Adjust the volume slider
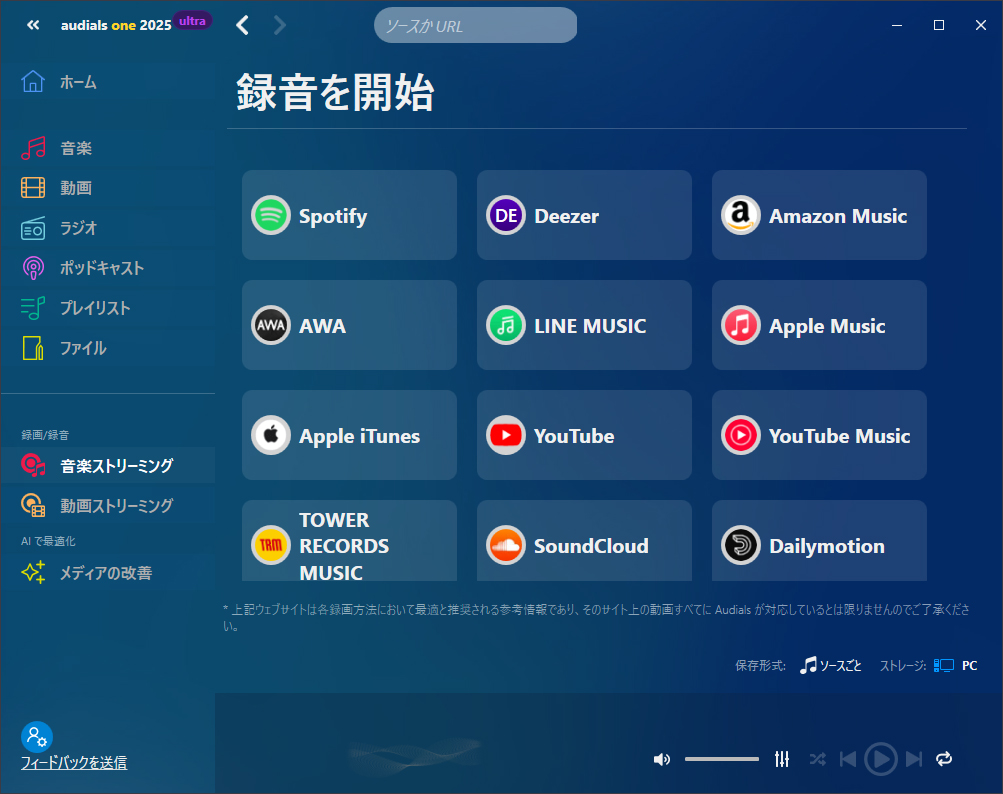This screenshot has width=1003, height=794. [x=722, y=759]
